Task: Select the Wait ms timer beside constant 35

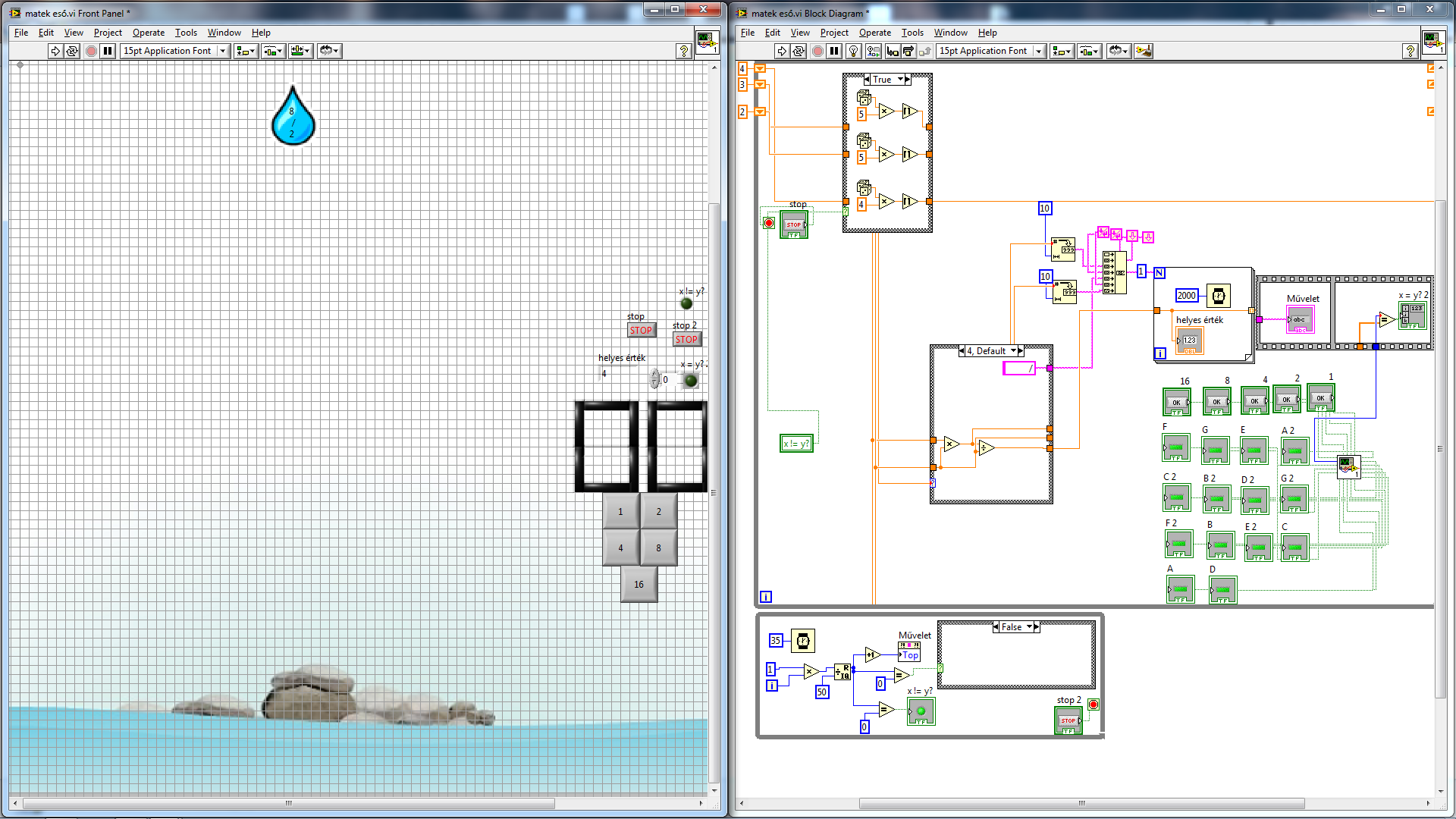Action: pyautogui.click(x=802, y=641)
